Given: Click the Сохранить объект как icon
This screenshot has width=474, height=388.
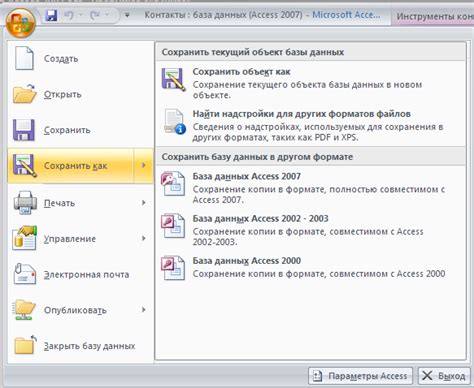Looking at the screenshot, I should tap(174, 79).
